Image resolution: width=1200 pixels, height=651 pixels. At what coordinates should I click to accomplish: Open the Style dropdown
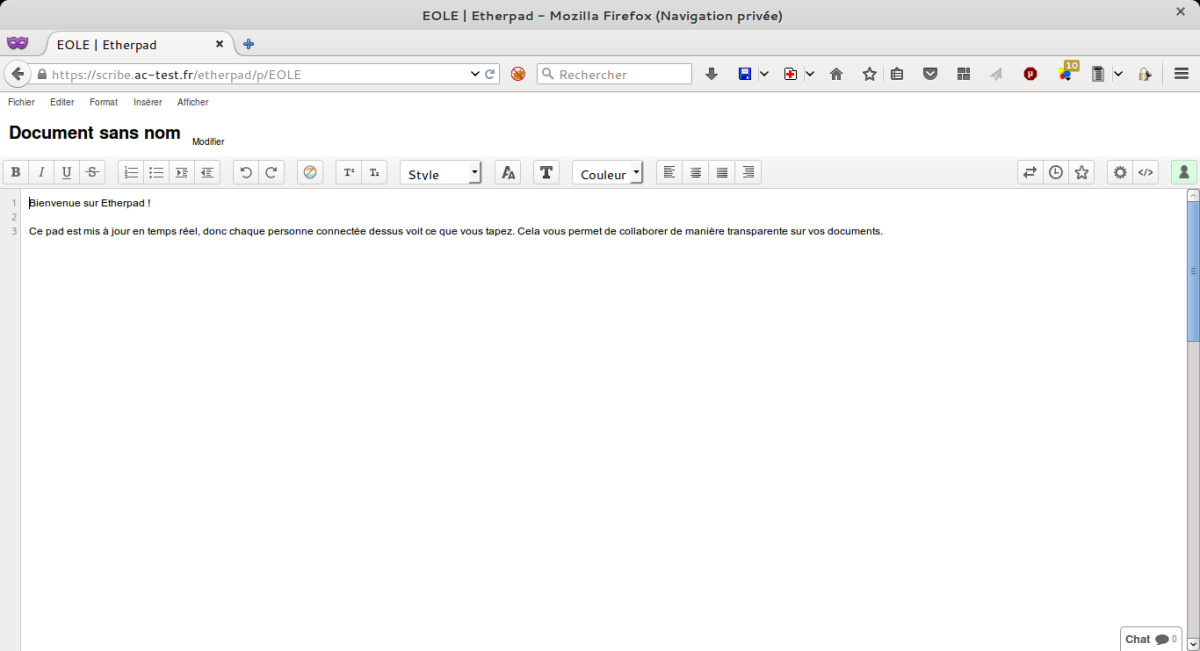click(441, 173)
